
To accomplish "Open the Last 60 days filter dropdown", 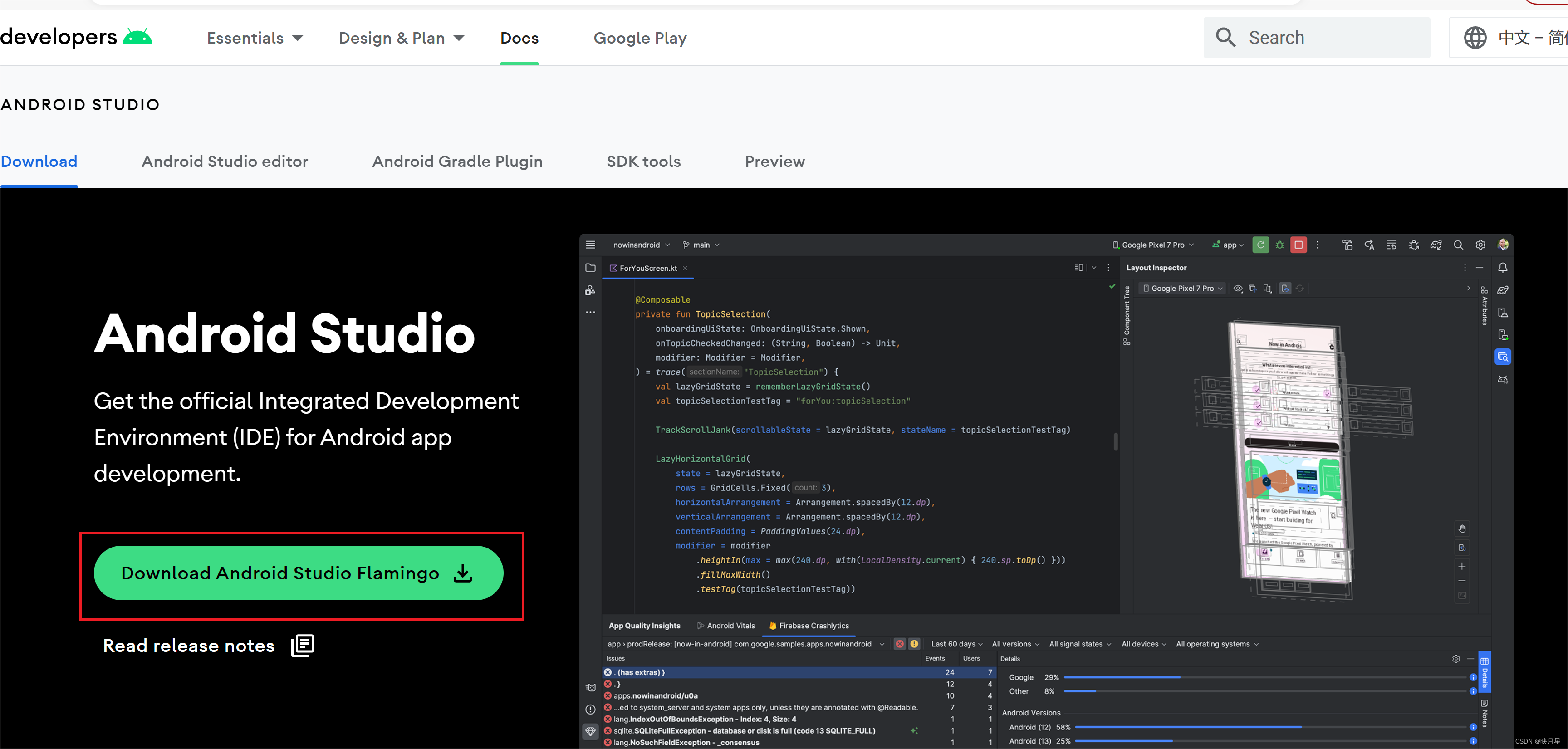I will 955,644.
